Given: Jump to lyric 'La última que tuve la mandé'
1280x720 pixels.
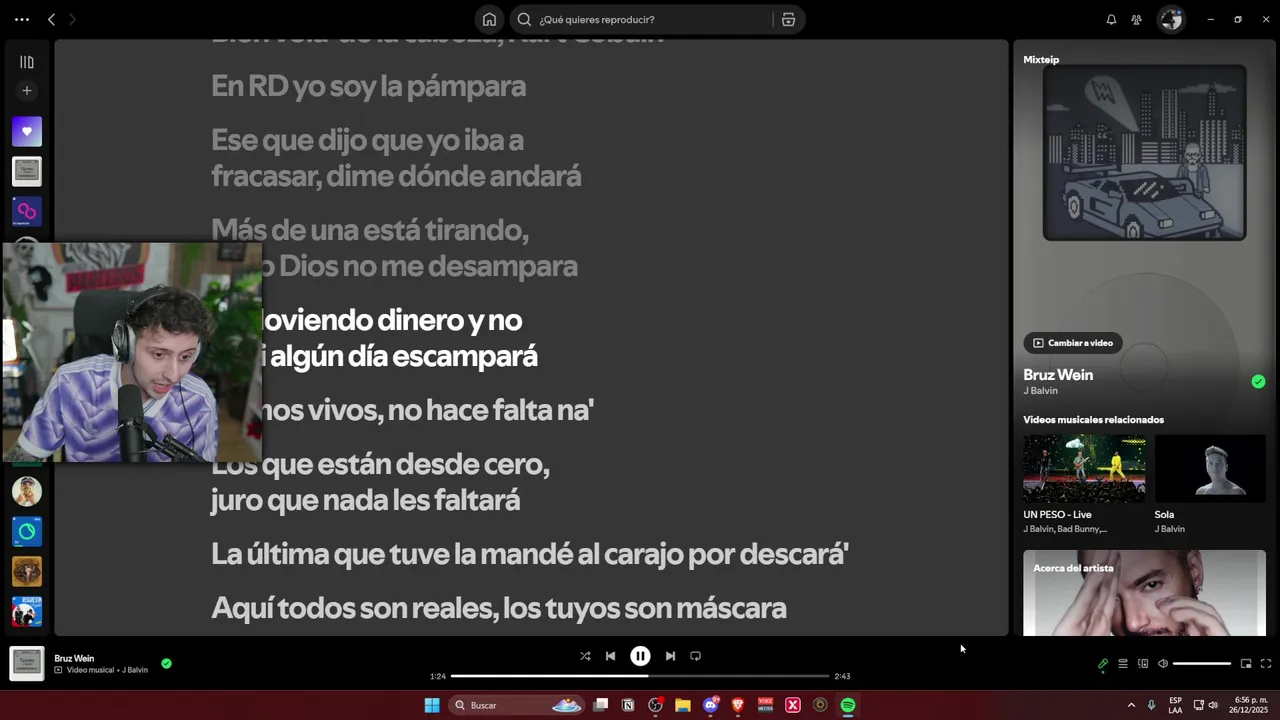Looking at the screenshot, I should [529, 554].
